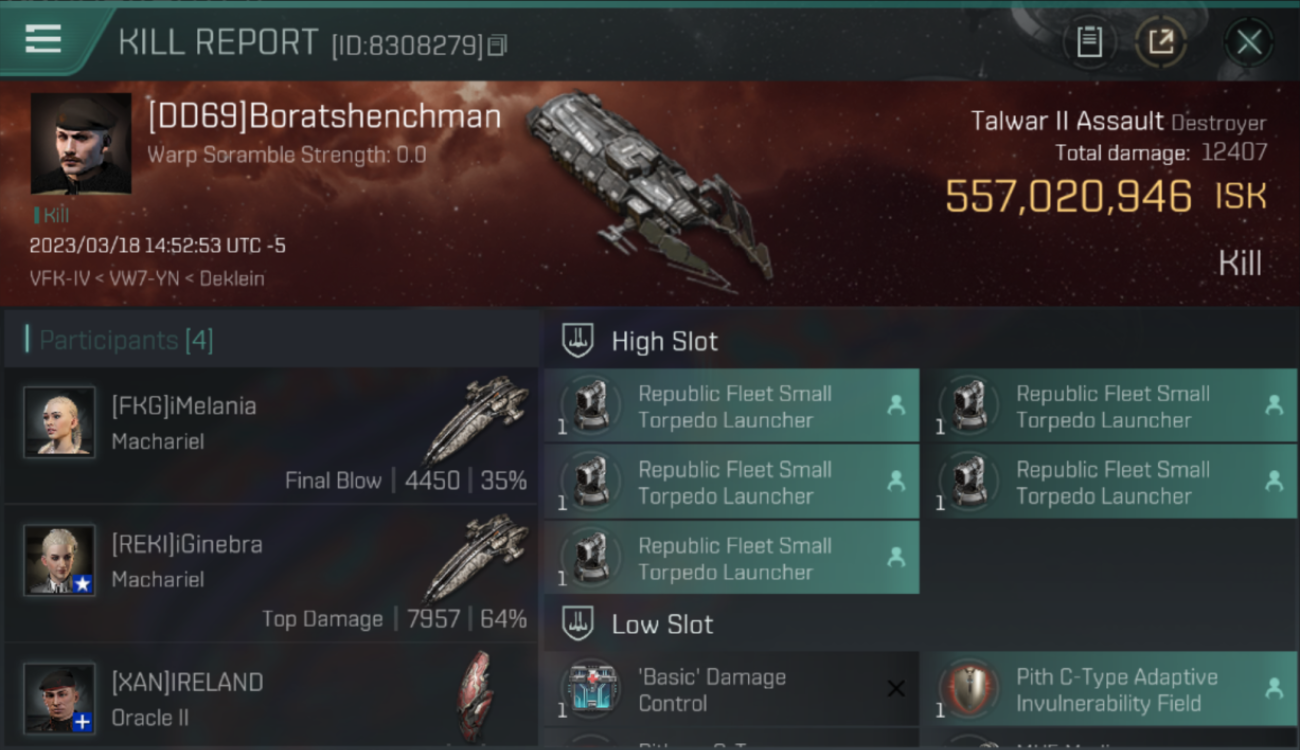View Boratshenchman's character portrait
This screenshot has width=1300, height=750.
(x=81, y=143)
